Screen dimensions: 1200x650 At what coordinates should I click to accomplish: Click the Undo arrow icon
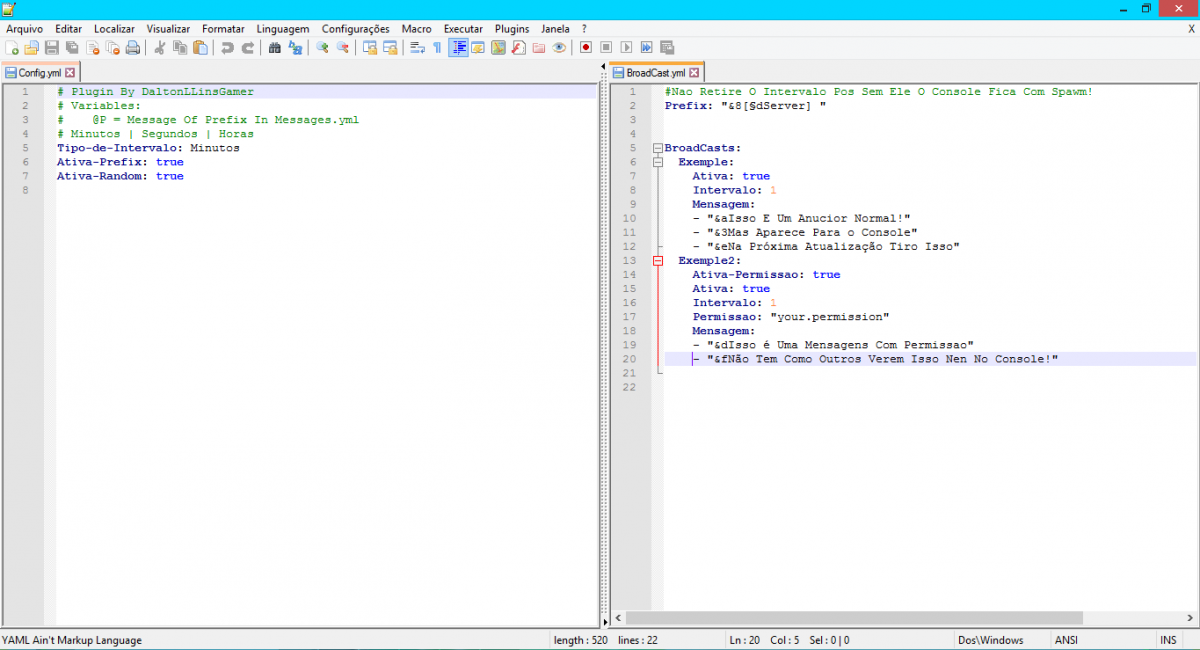(x=227, y=47)
